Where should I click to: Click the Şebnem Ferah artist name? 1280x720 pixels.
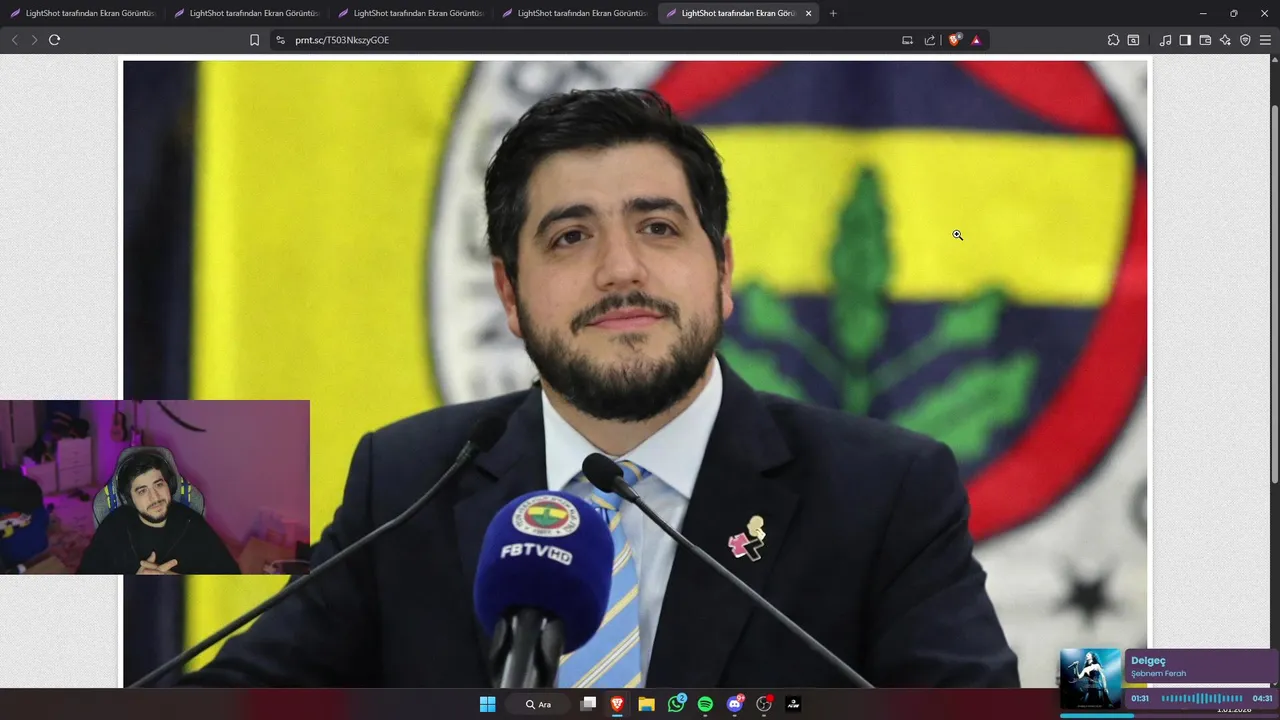pyautogui.click(x=1158, y=673)
